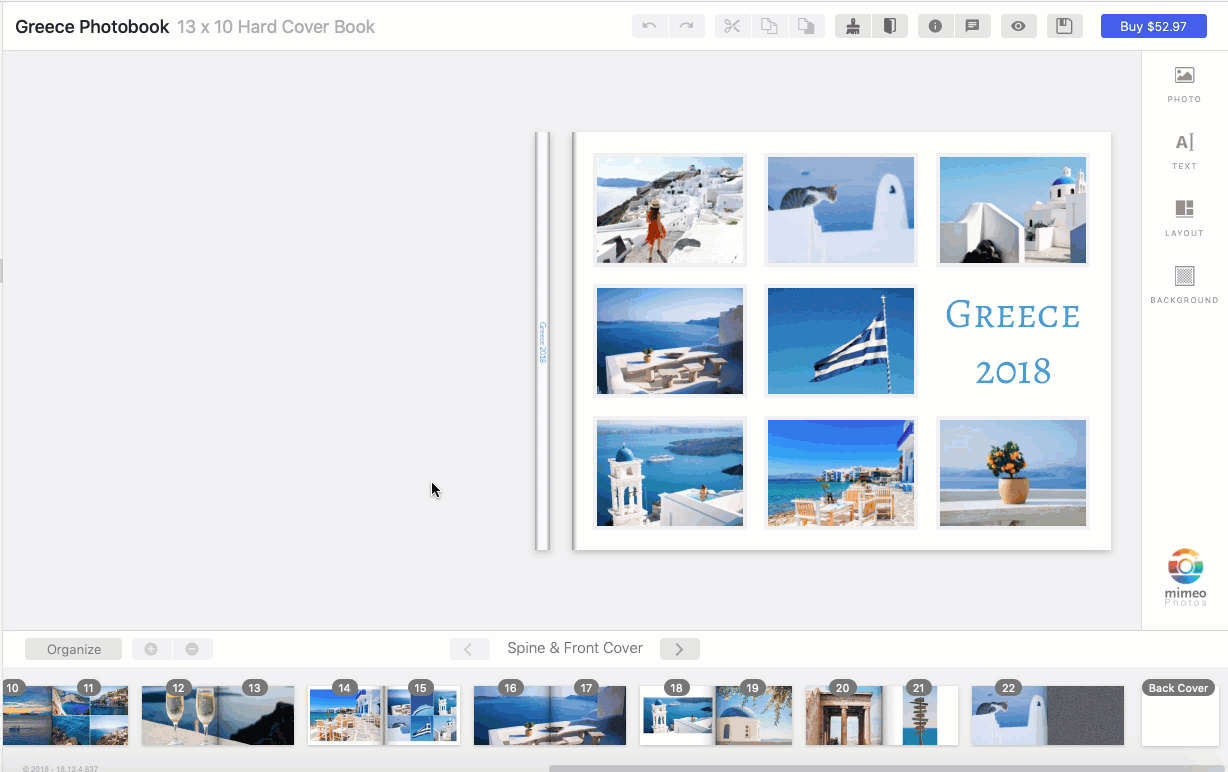The width and height of the screenshot is (1228, 772).
Task: Open the Photo panel
Action: point(1184,82)
